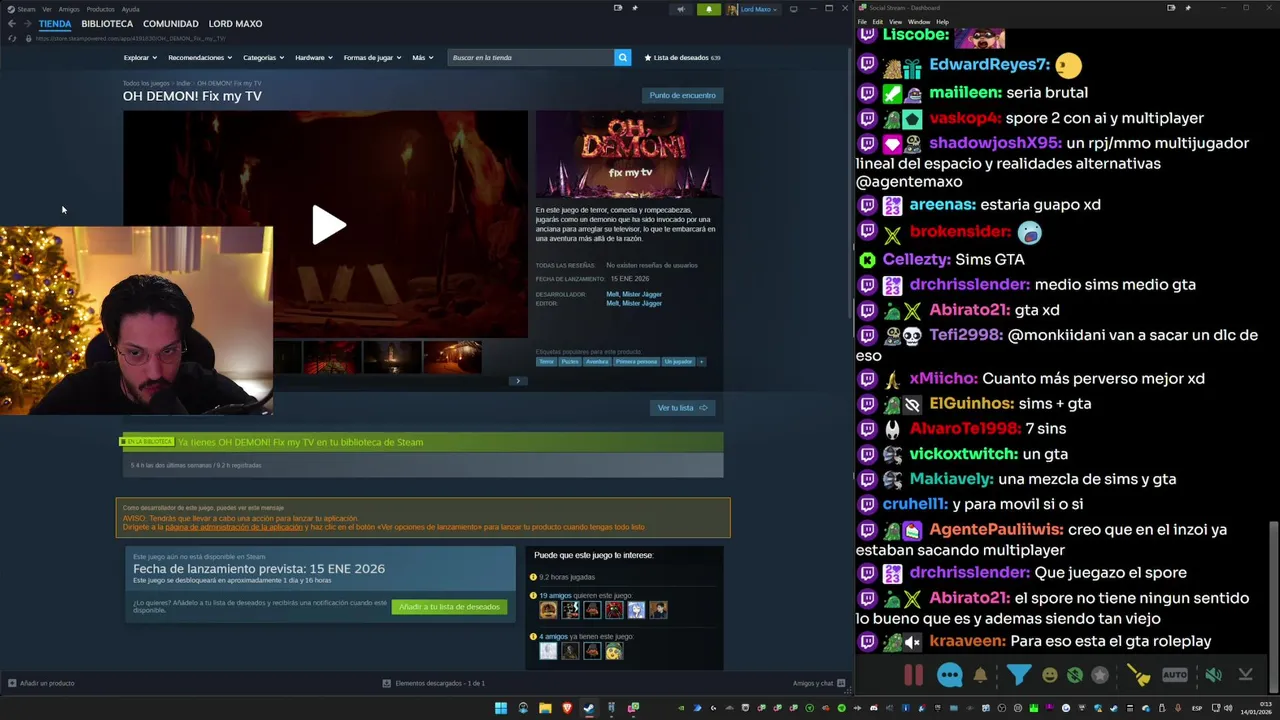
Task: Click the Punto de encuentro button
Action: (x=682, y=95)
